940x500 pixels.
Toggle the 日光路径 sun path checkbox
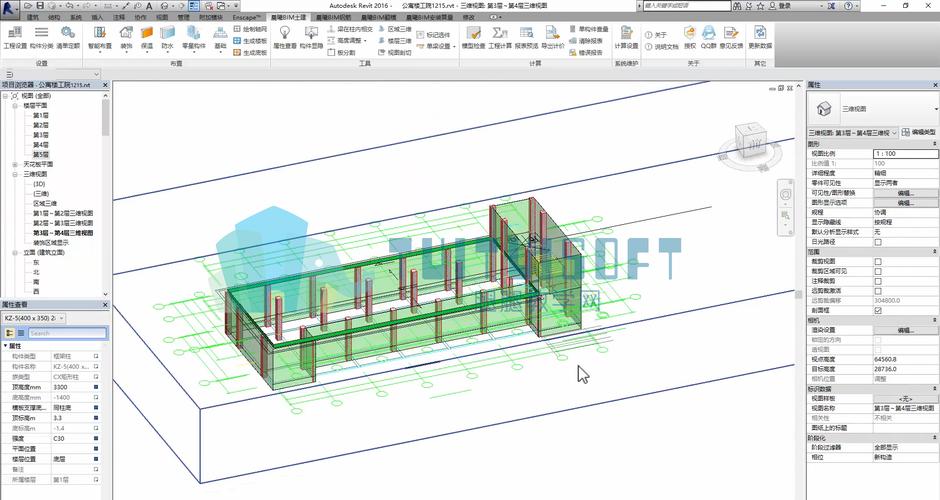878,242
